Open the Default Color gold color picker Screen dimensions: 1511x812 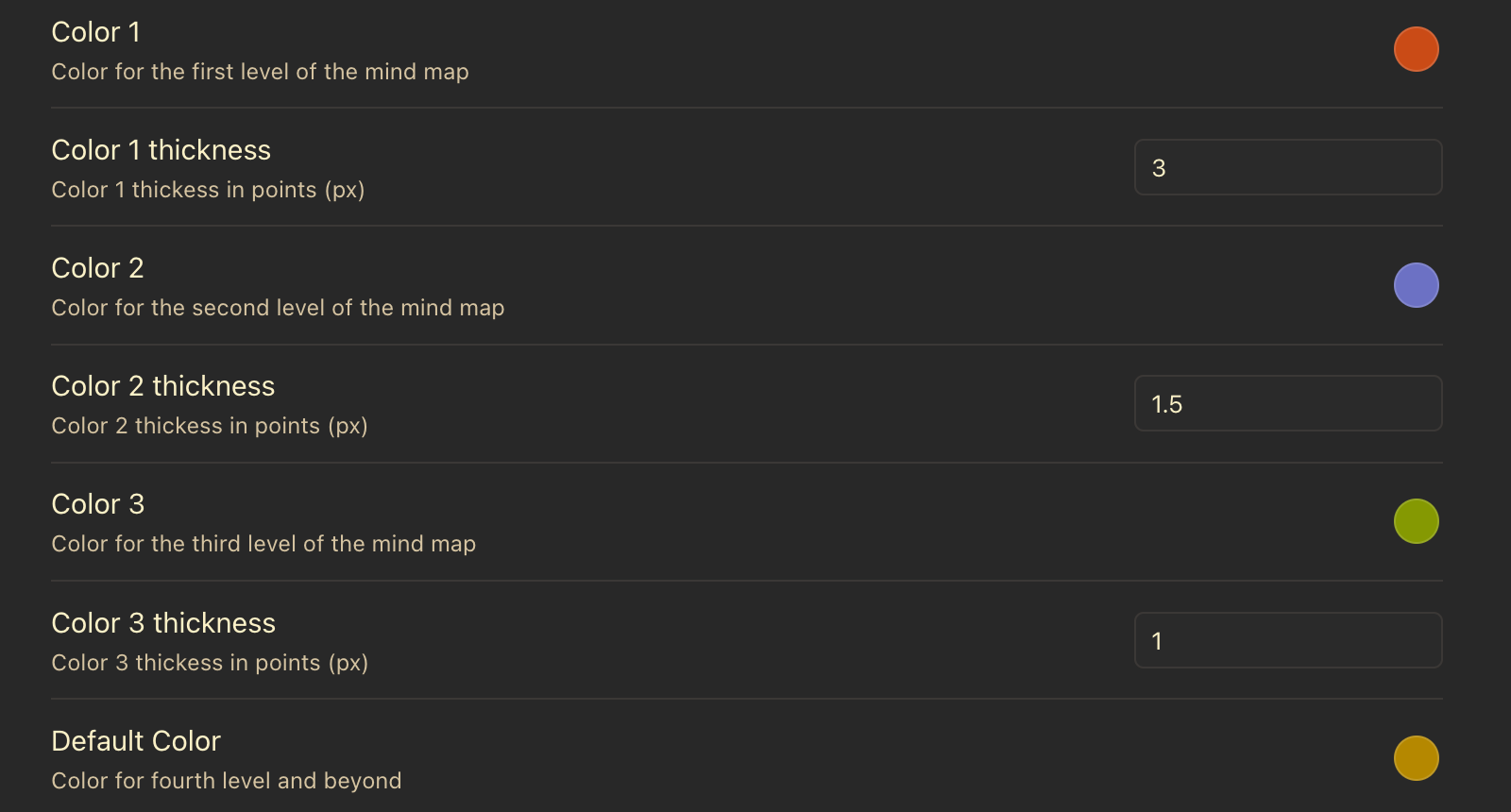(x=1416, y=757)
